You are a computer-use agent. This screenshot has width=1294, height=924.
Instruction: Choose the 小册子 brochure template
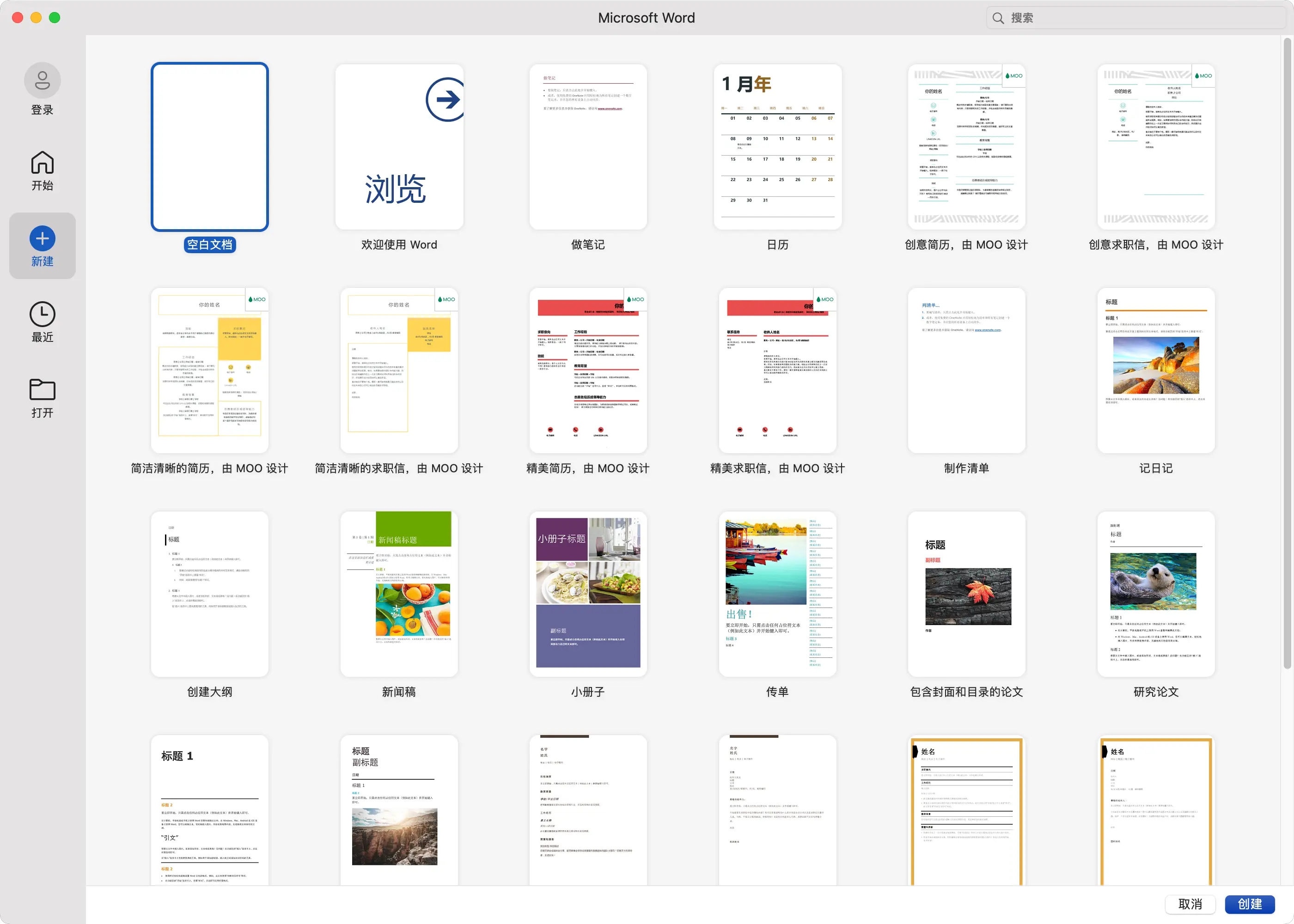588,593
